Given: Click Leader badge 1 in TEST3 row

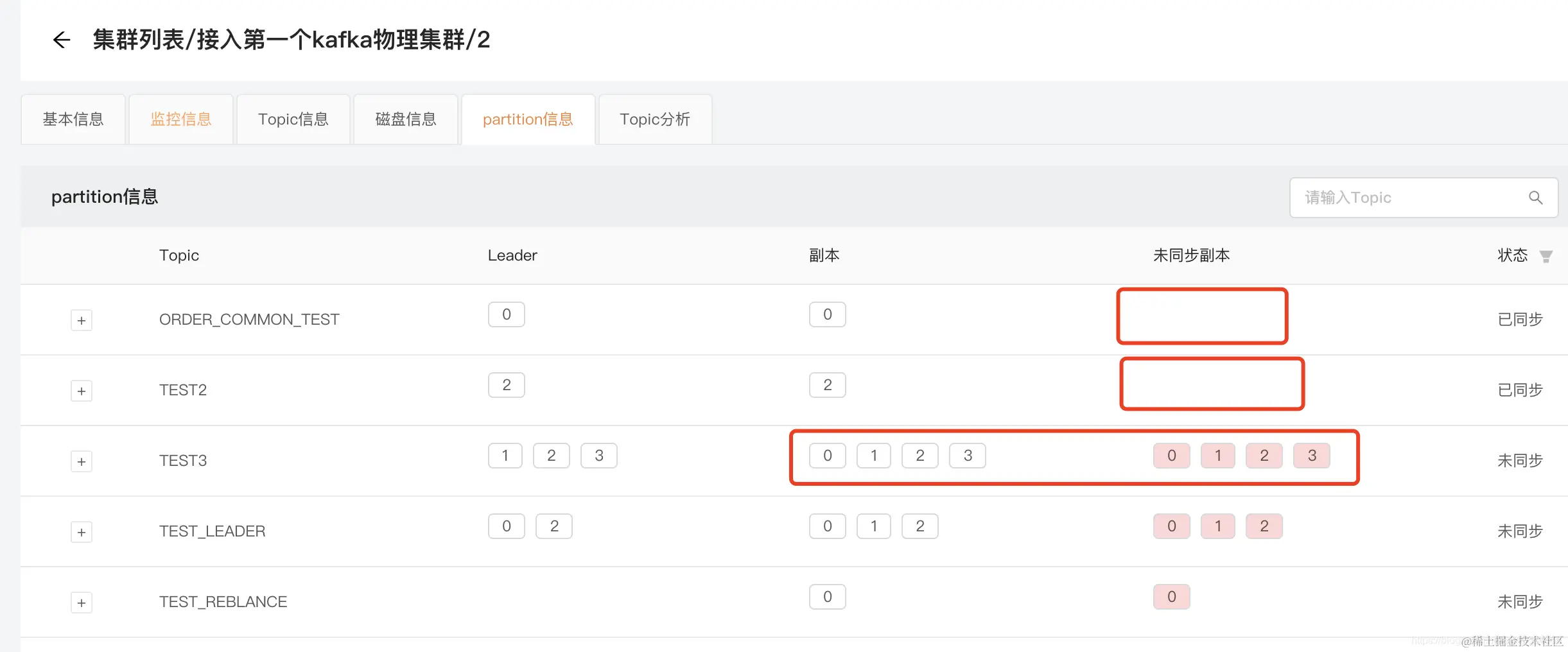Looking at the screenshot, I should point(505,456).
